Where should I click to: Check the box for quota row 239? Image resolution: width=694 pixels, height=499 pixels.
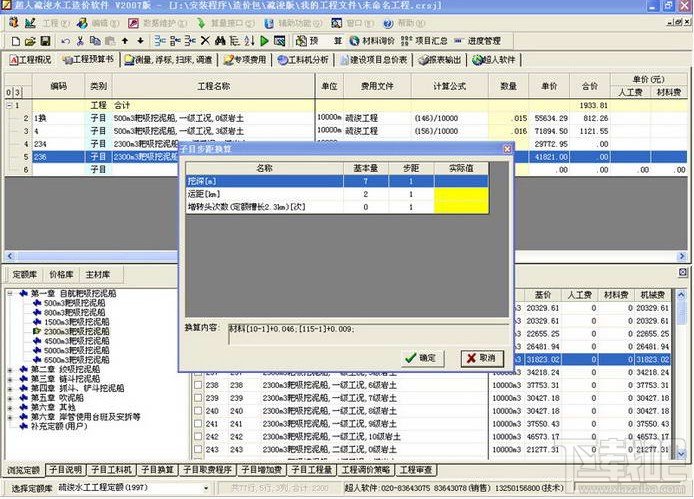[198, 398]
